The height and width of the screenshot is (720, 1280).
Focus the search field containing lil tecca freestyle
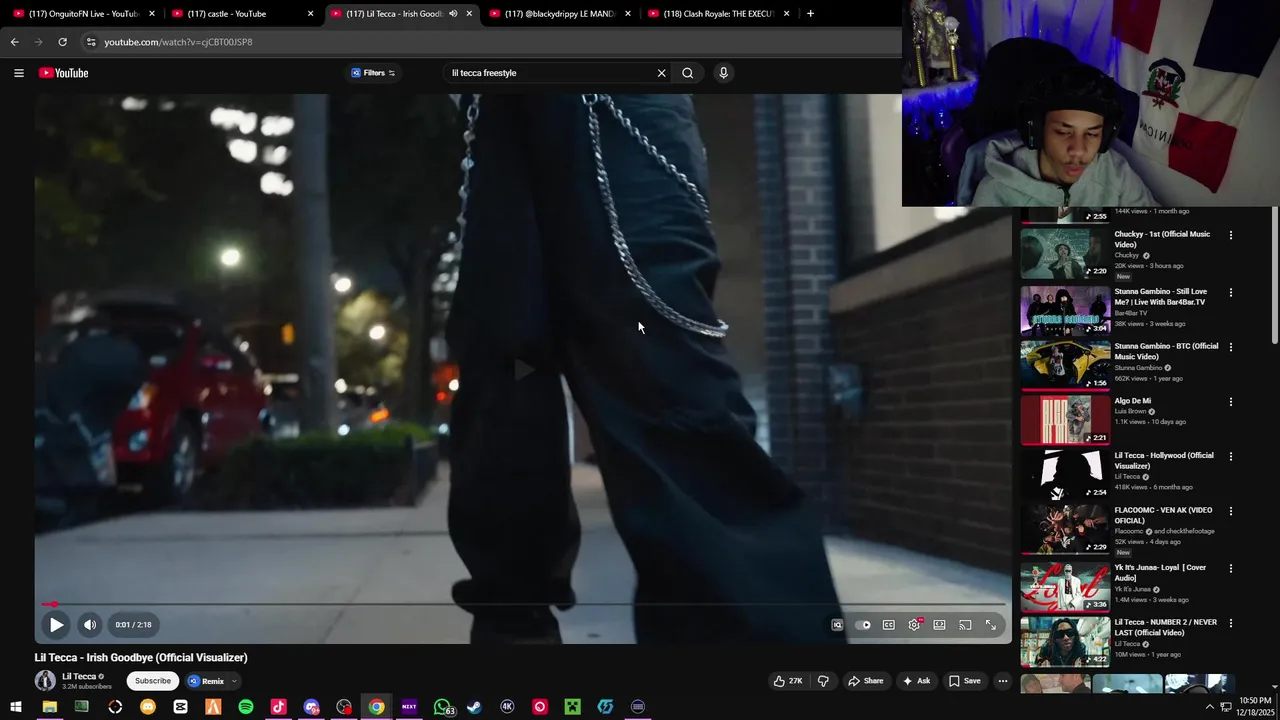(548, 73)
